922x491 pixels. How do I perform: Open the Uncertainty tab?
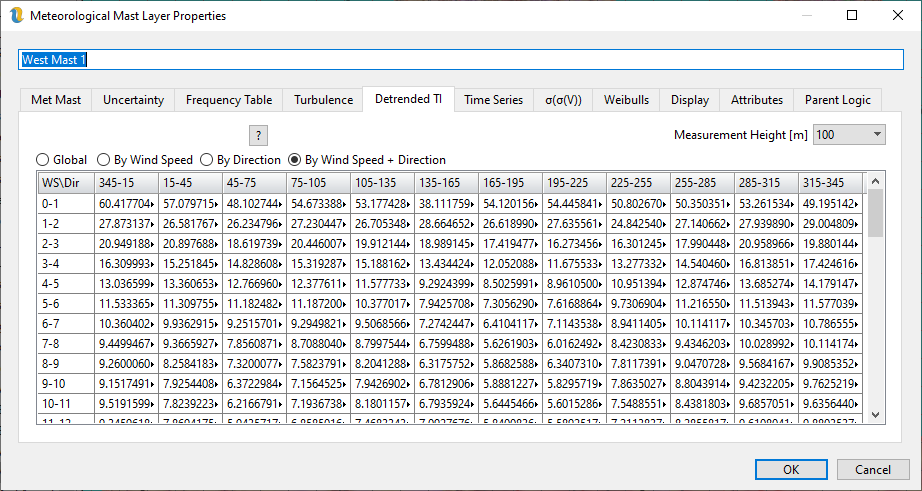tap(134, 100)
